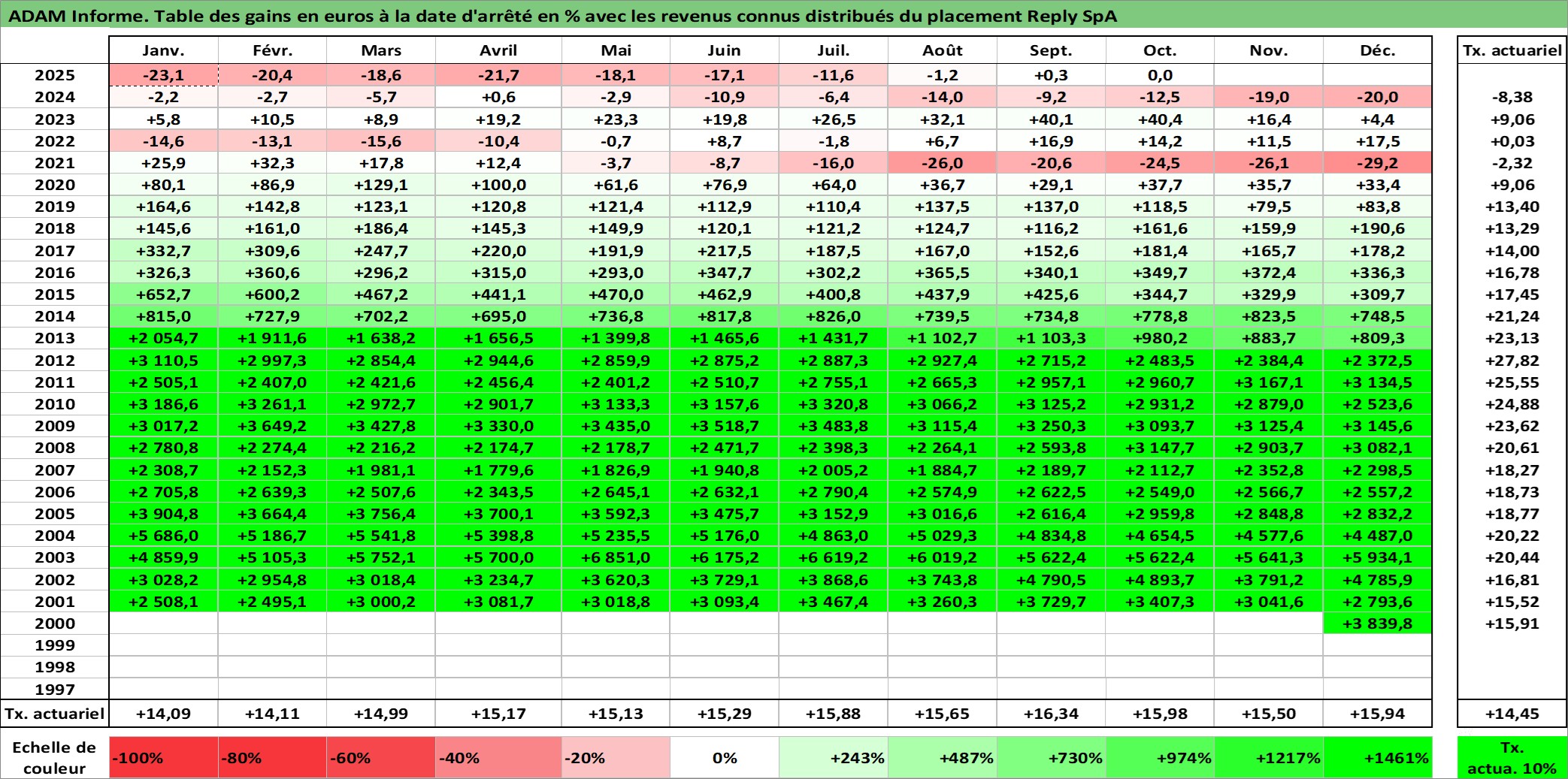Image resolution: width=1568 pixels, height=779 pixels.
Task: Click the -60% color scale swatch
Action: coord(381,757)
